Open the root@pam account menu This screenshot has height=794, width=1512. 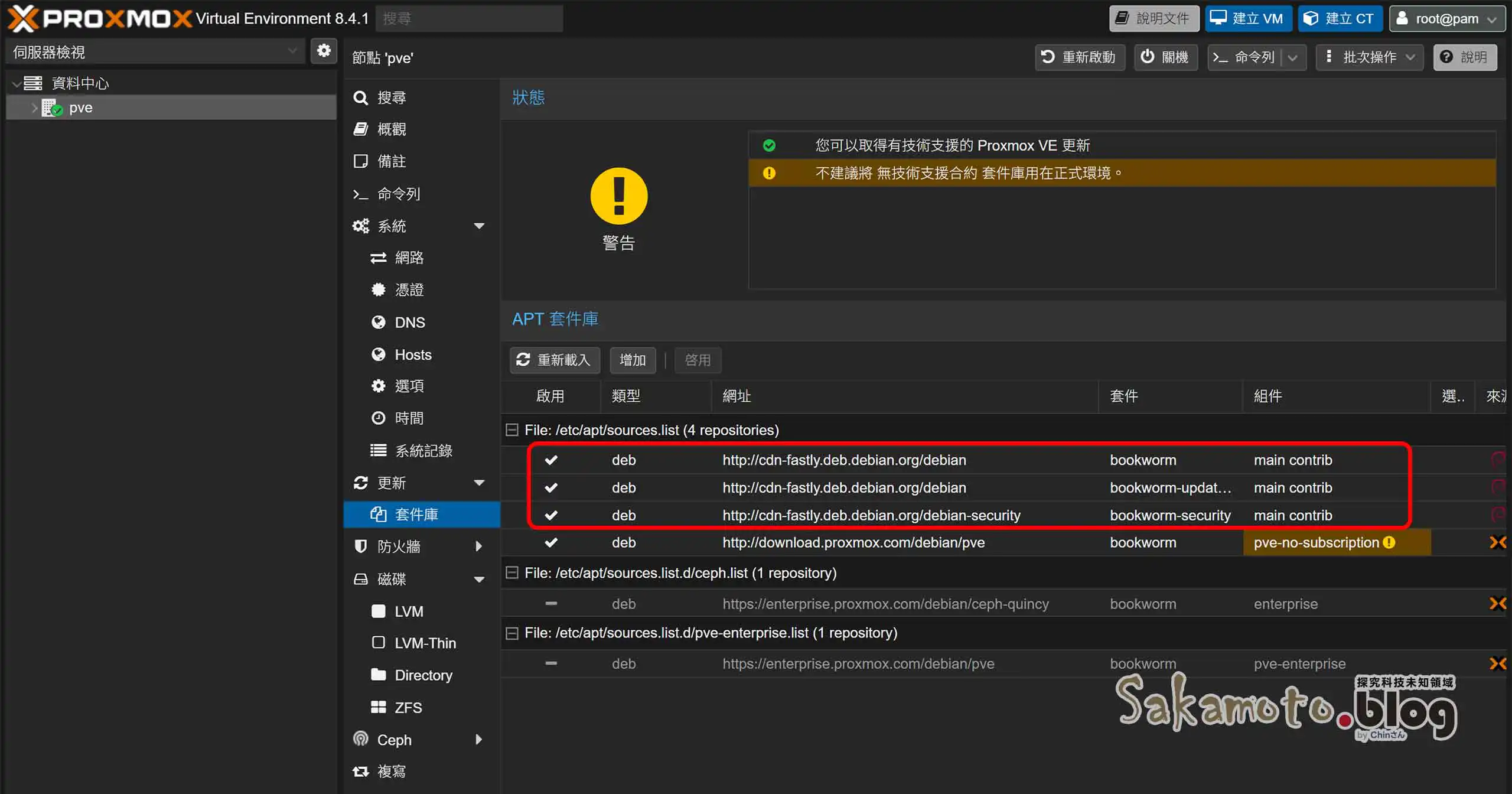click(x=1447, y=18)
